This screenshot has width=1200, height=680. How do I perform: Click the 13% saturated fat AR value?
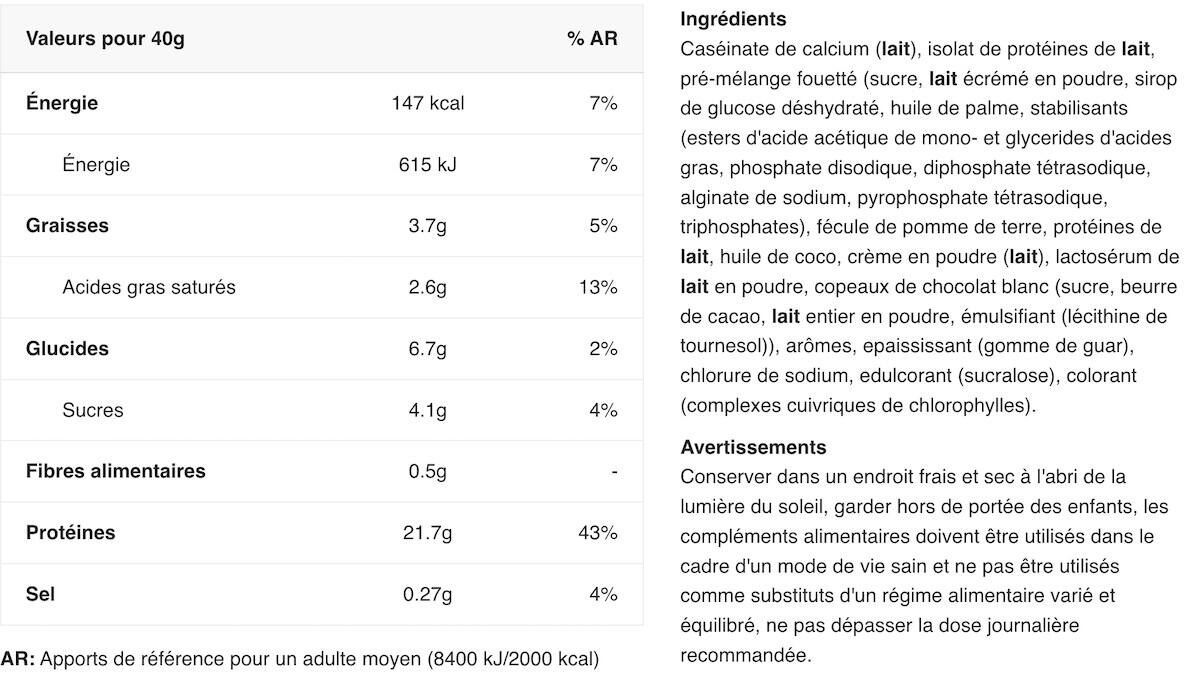click(598, 288)
